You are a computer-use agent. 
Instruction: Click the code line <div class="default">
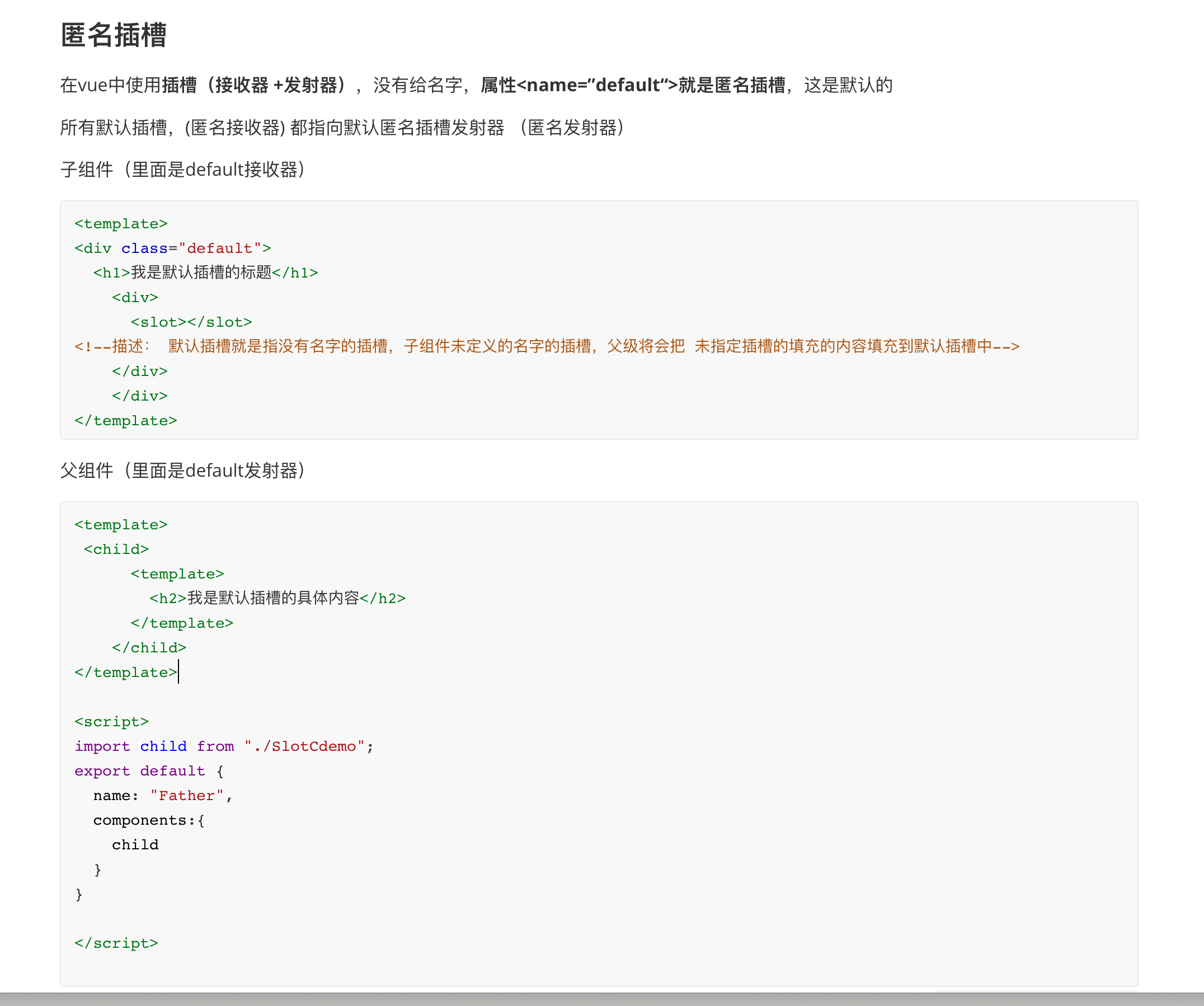(x=172, y=248)
